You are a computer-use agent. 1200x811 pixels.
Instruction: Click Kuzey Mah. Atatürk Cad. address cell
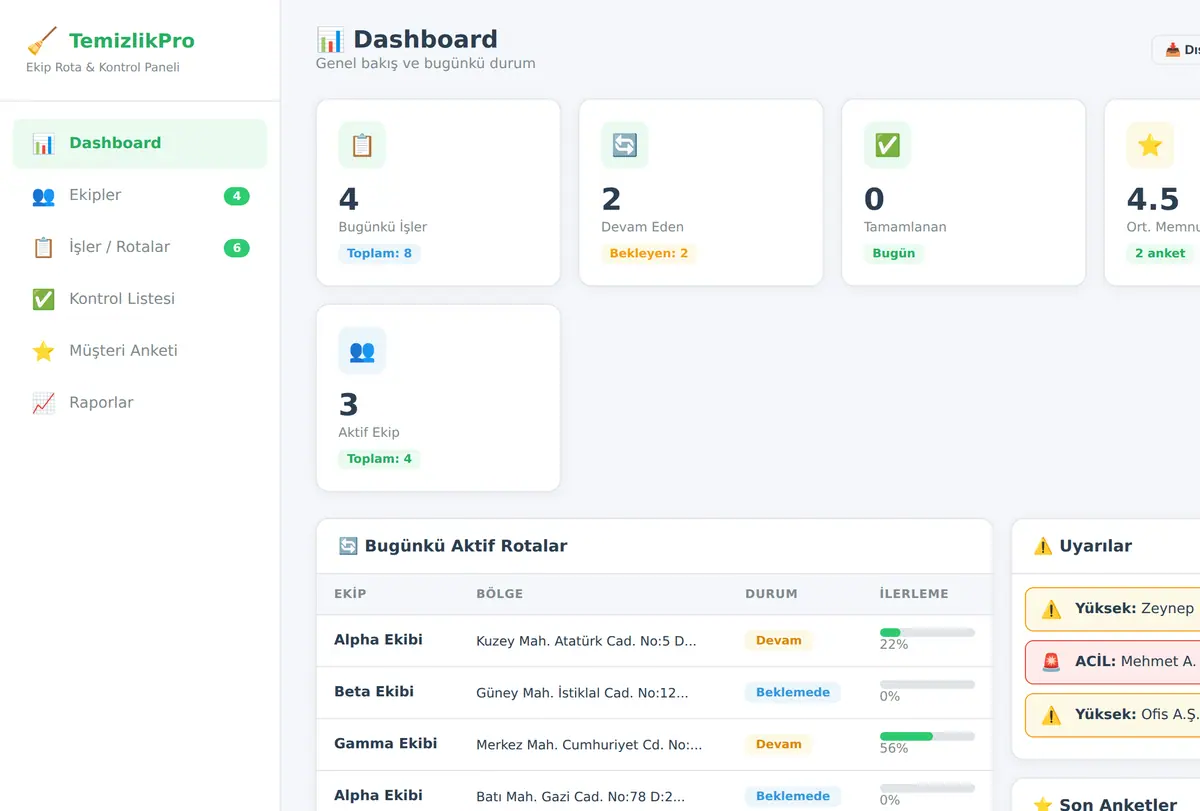tap(586, 641)
